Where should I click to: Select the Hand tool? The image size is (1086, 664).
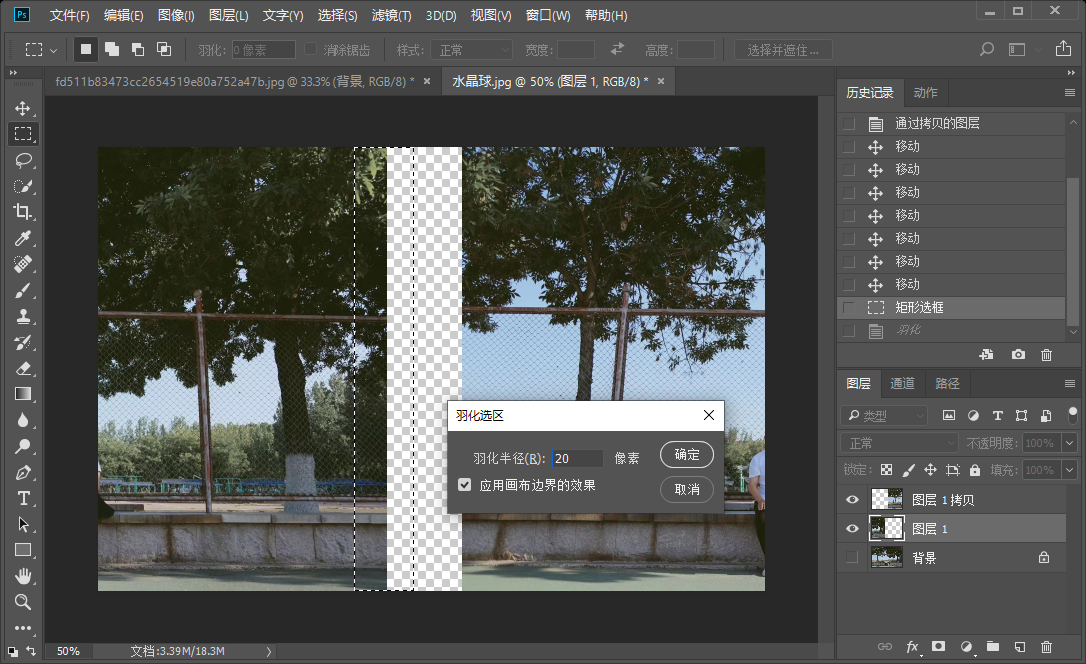[x=23, y=576]
